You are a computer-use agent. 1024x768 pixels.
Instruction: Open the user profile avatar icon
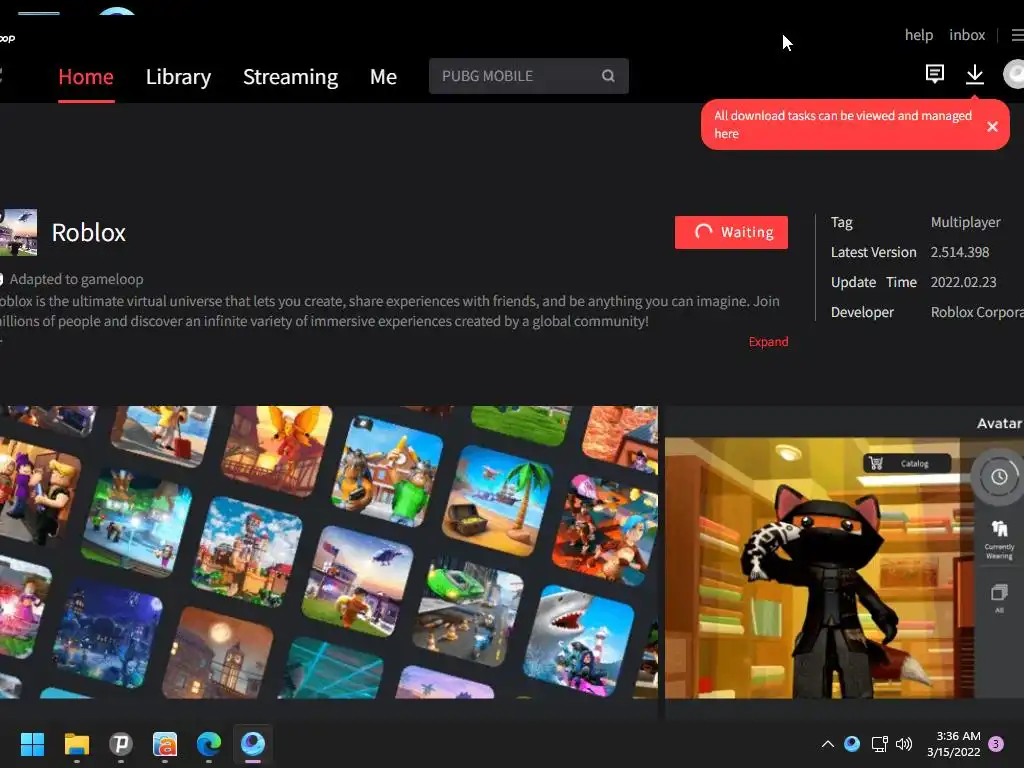point(1014,74)
